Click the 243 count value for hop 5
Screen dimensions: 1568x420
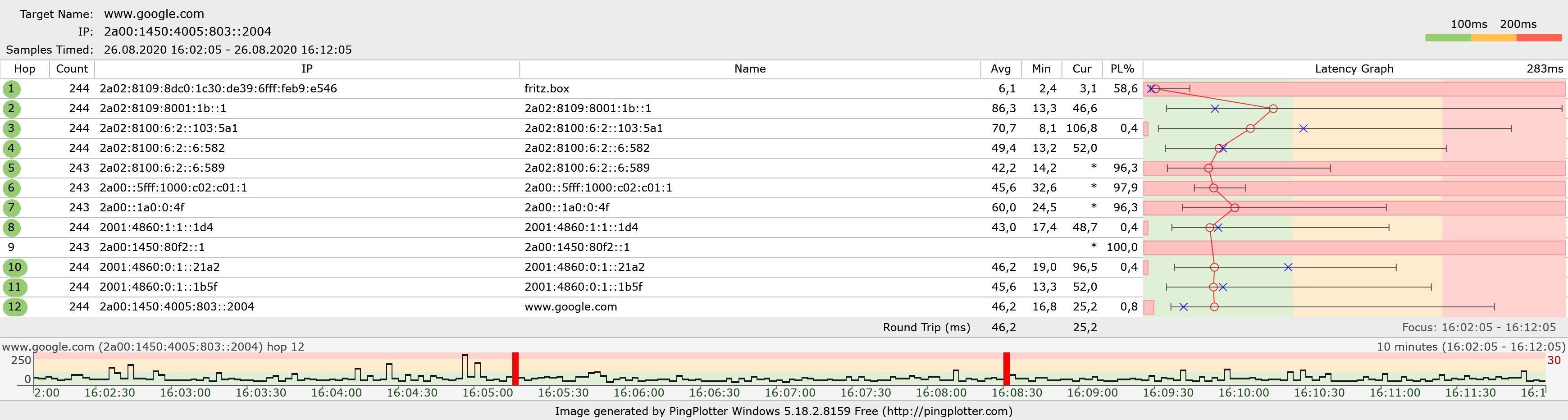coord(79,168)
